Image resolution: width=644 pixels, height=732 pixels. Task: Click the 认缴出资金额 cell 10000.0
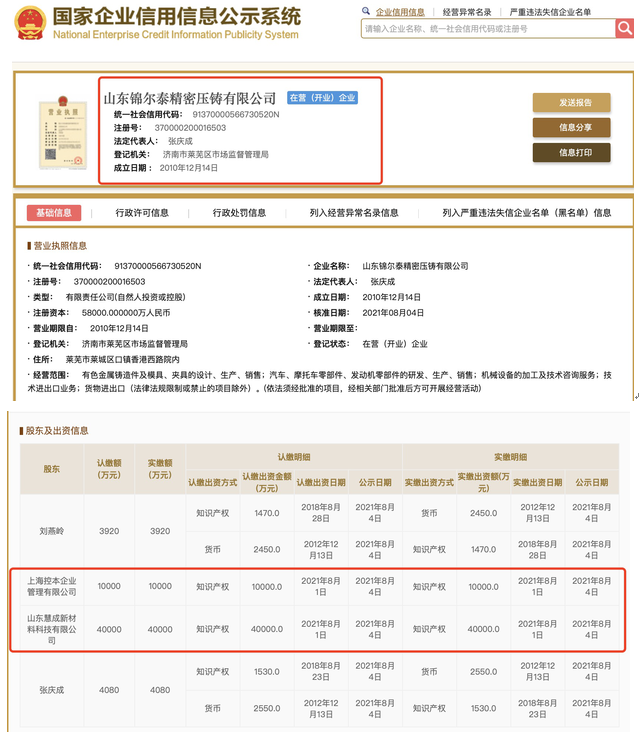click(x=267, y=586)
